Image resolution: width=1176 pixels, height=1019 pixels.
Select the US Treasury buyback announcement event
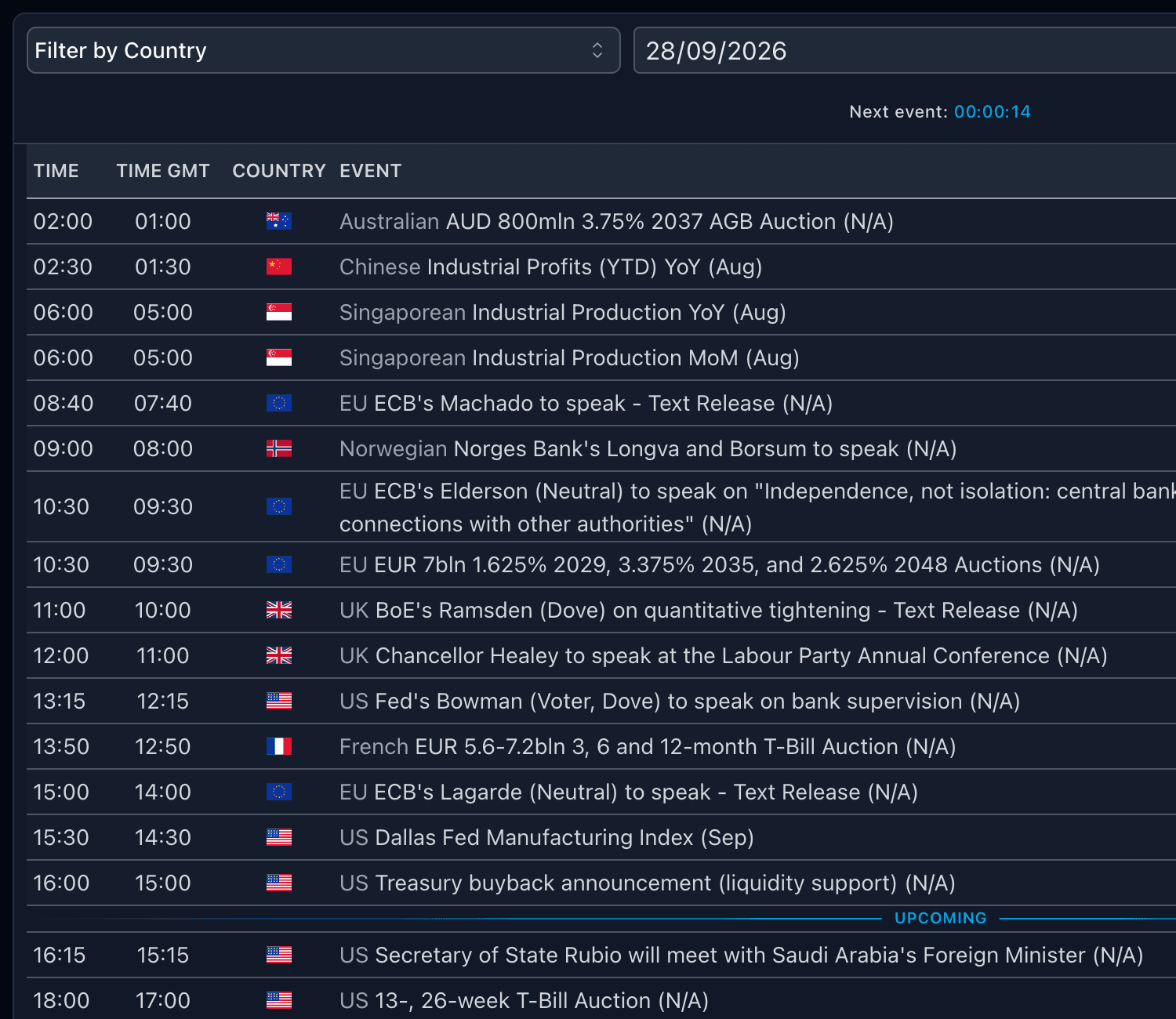[648, 883]
